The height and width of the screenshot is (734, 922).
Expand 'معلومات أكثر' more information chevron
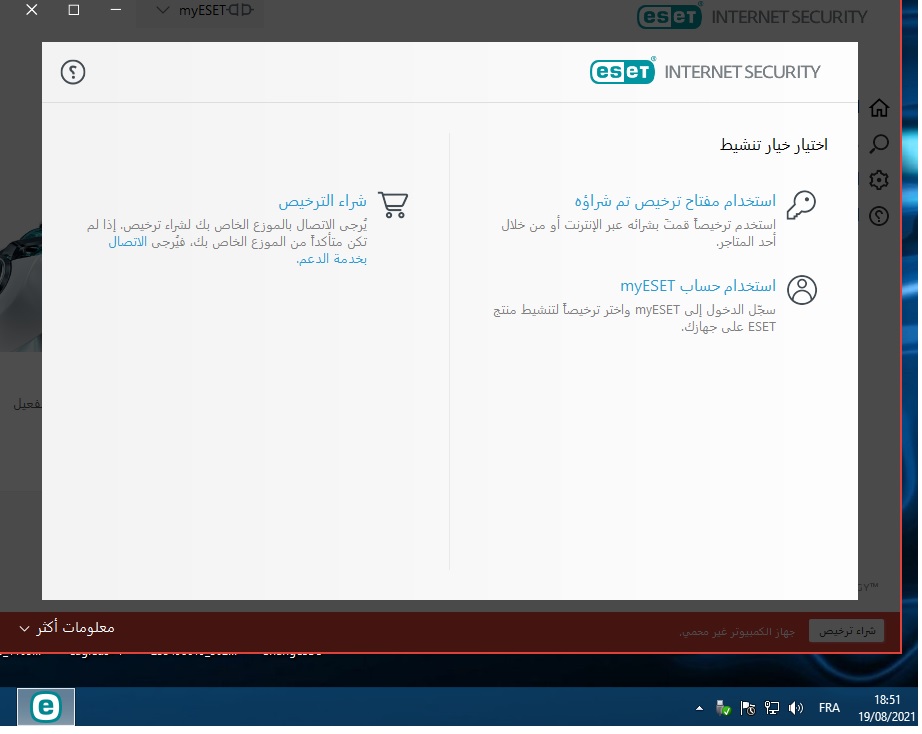point(66,628)
